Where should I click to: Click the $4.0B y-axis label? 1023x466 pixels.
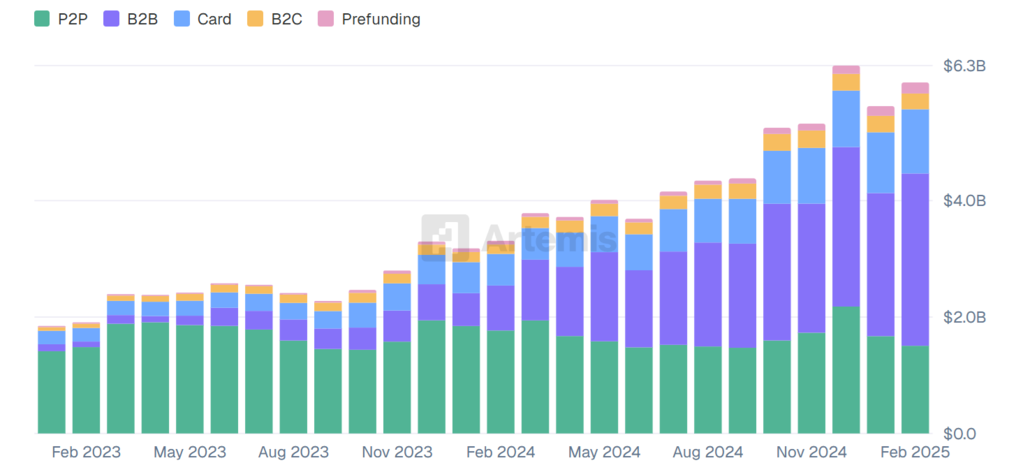coord(966,201)
